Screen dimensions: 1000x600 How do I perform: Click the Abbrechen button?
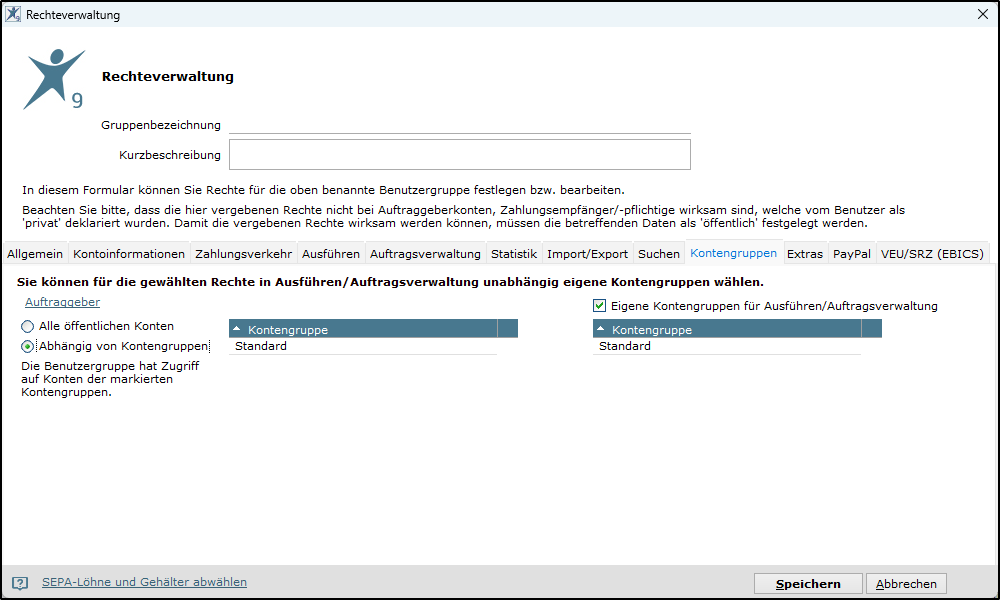point(906,583)
